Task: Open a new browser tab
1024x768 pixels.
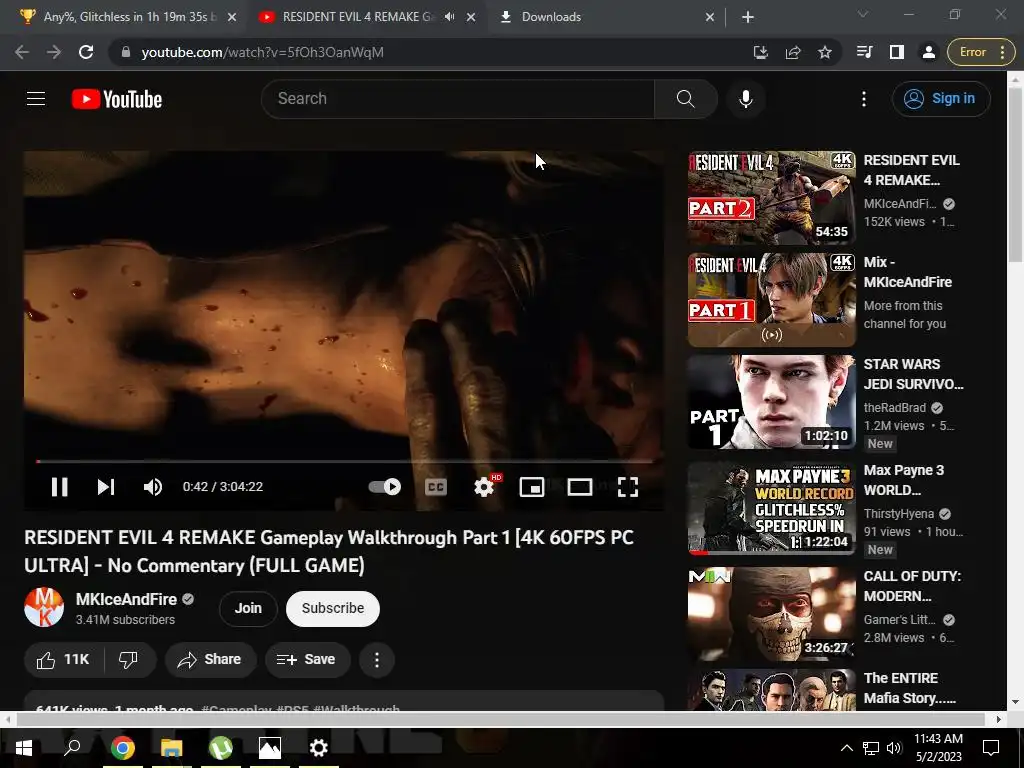Action: 748,17
